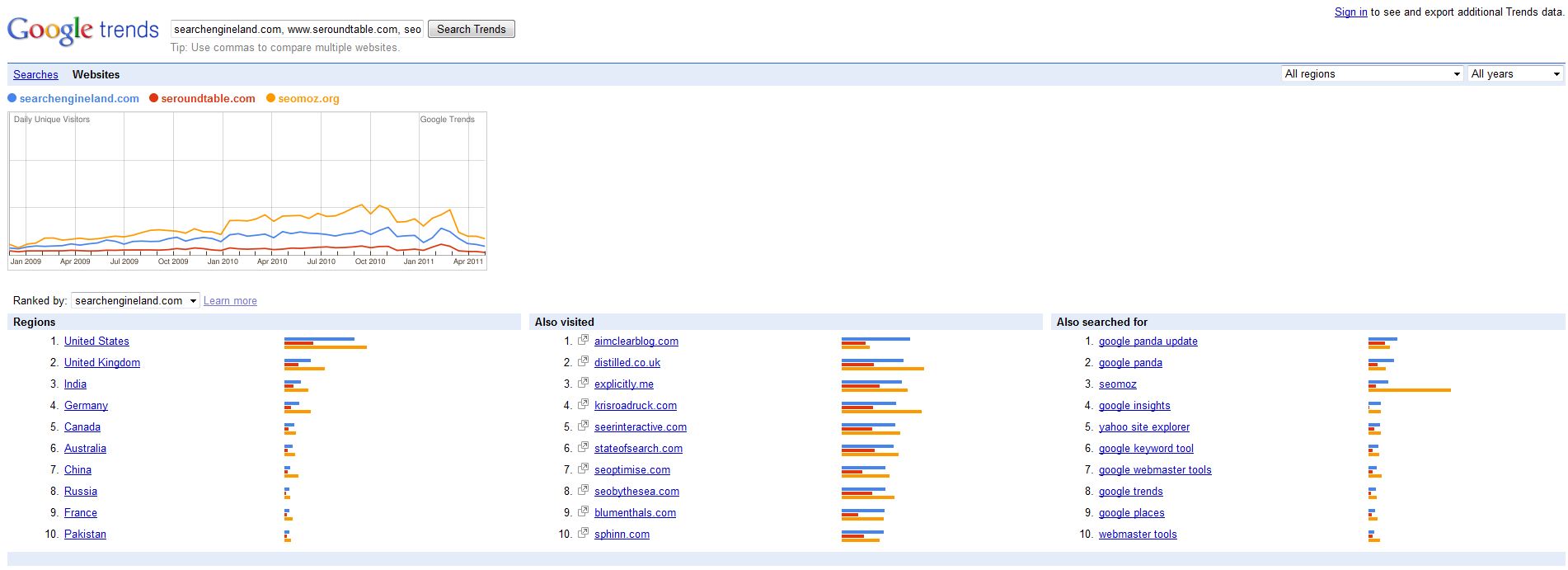Open external link icon beside stateofsearch.com
1568x570 pixels.
point(584,447)
